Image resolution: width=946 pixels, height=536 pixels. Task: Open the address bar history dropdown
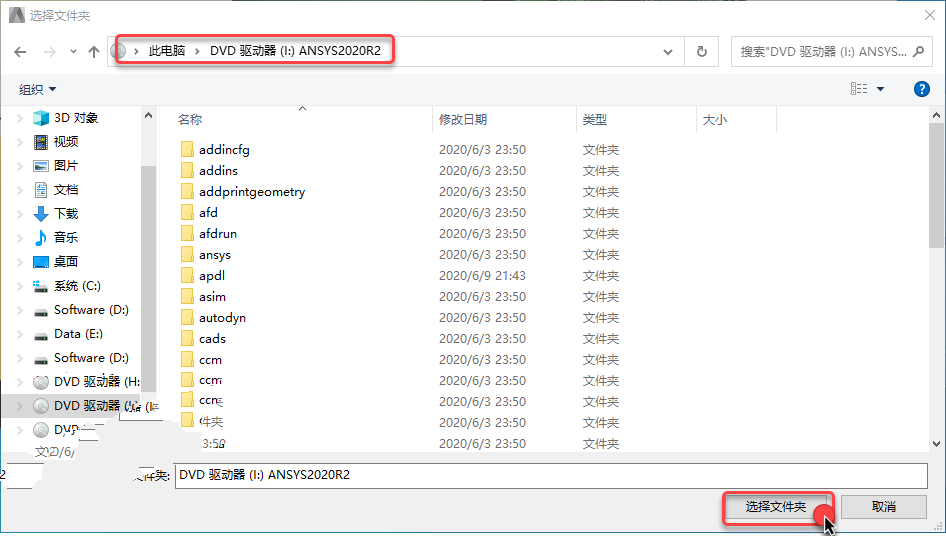pos(668,52)
